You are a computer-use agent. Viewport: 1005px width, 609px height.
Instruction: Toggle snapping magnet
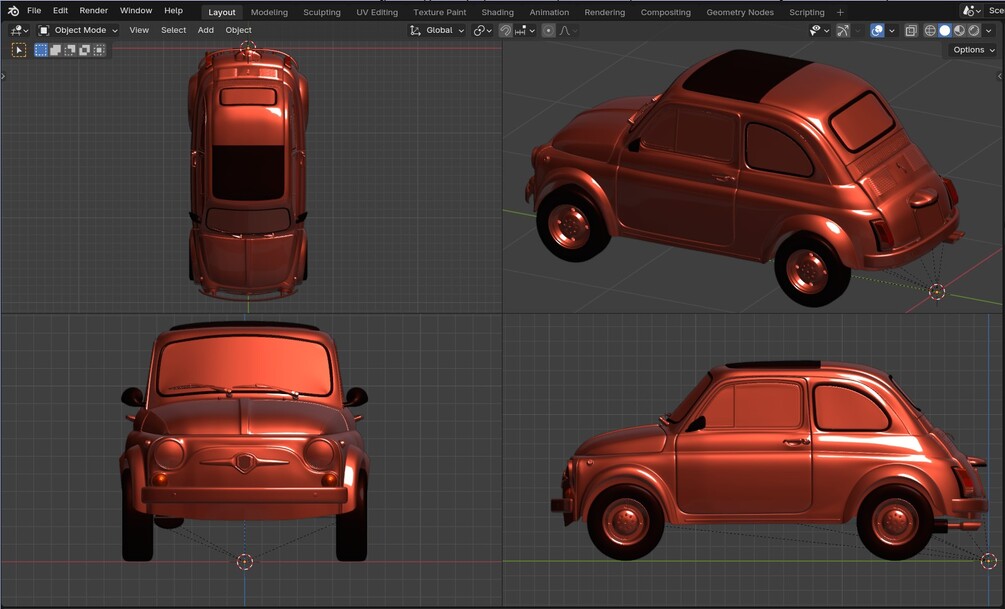point(505,31)
